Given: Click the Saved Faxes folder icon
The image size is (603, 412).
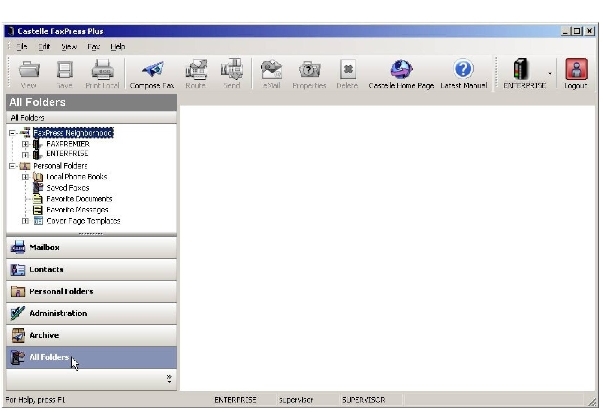Looking at the screenshot, I should tap(38, 188).
